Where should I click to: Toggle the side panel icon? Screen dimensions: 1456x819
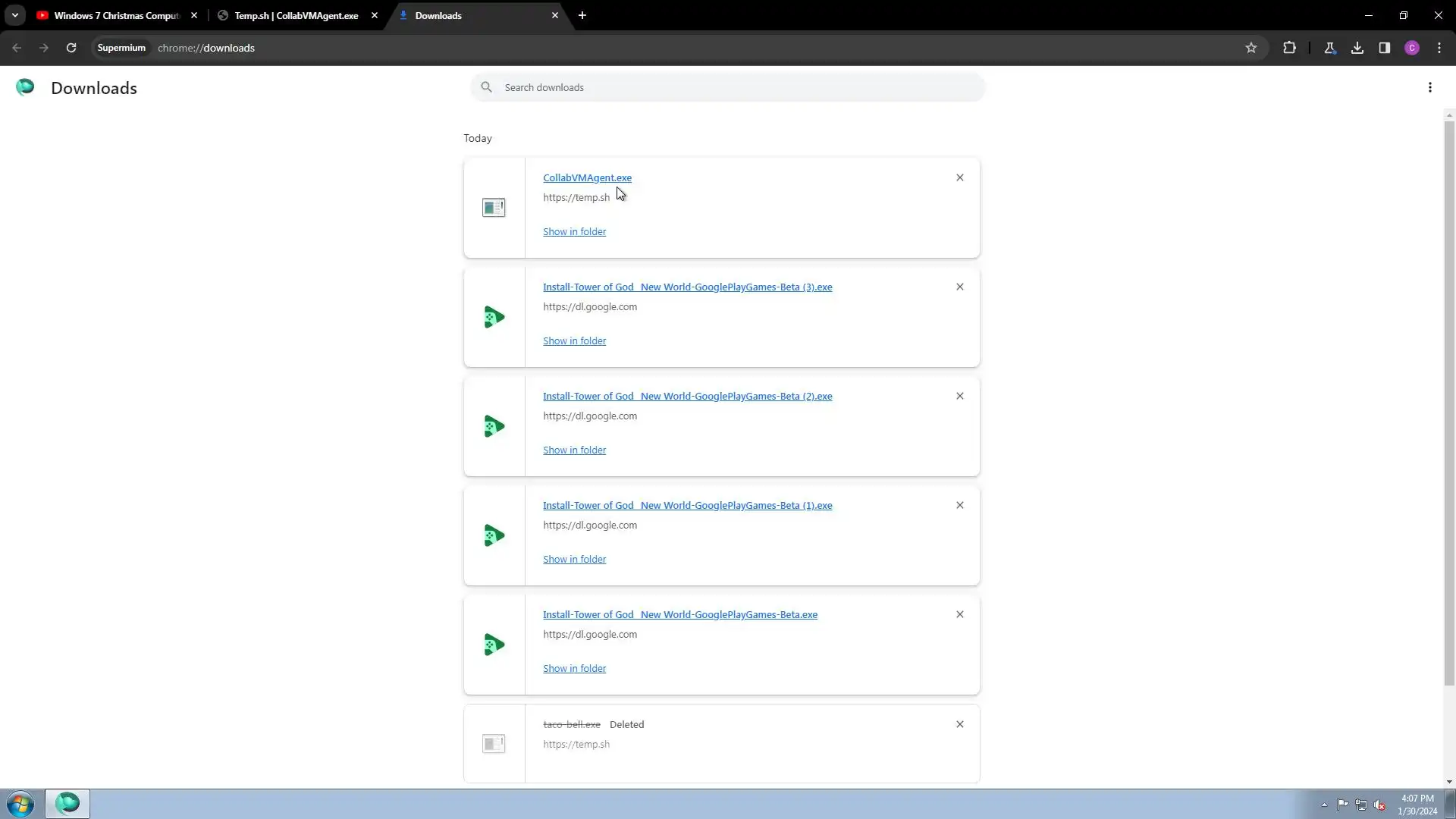pyautogui.click(x=1385, y=48)
